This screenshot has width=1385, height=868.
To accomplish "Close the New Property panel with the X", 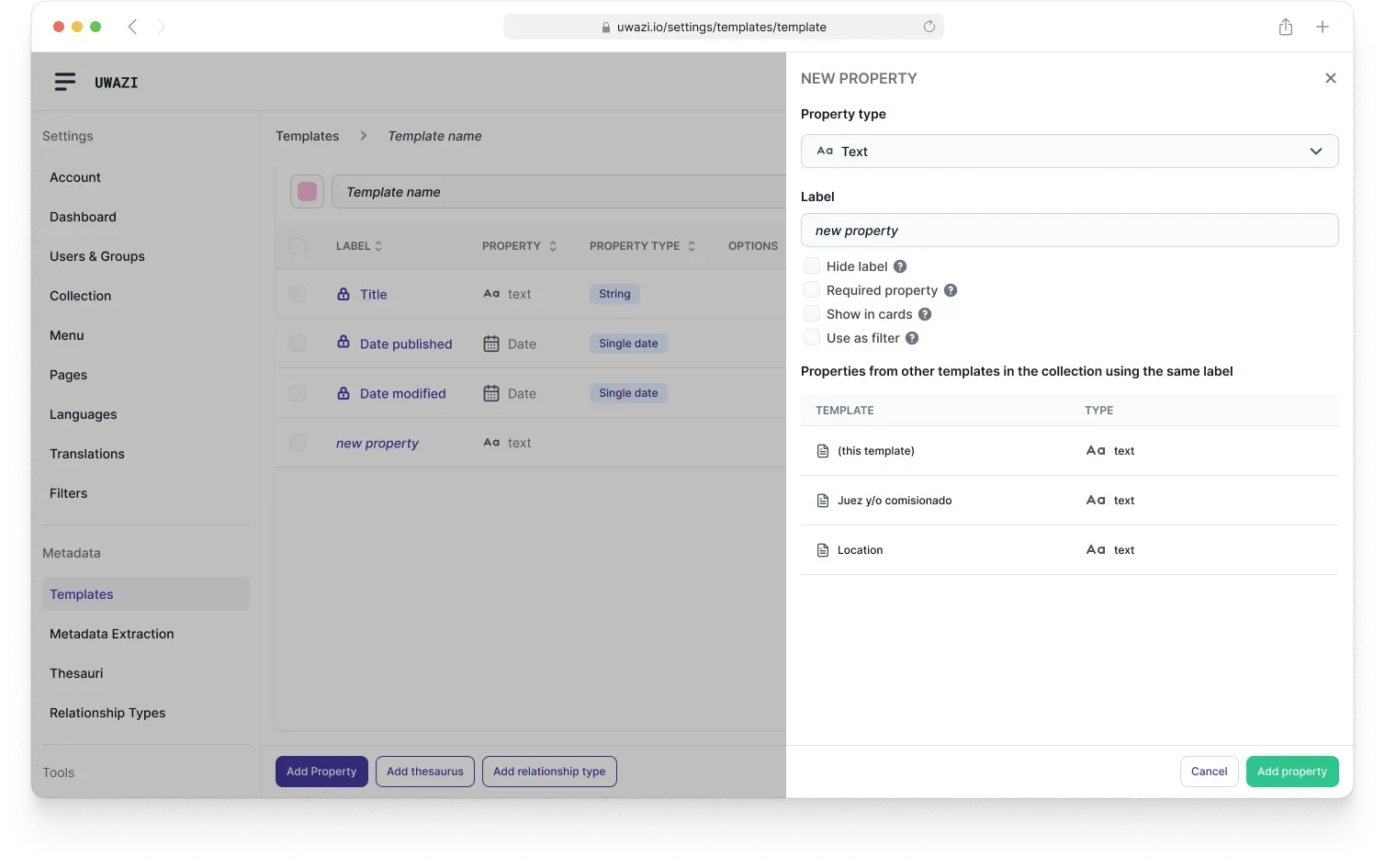I will pyautogui.click(x=1330, y=78).
